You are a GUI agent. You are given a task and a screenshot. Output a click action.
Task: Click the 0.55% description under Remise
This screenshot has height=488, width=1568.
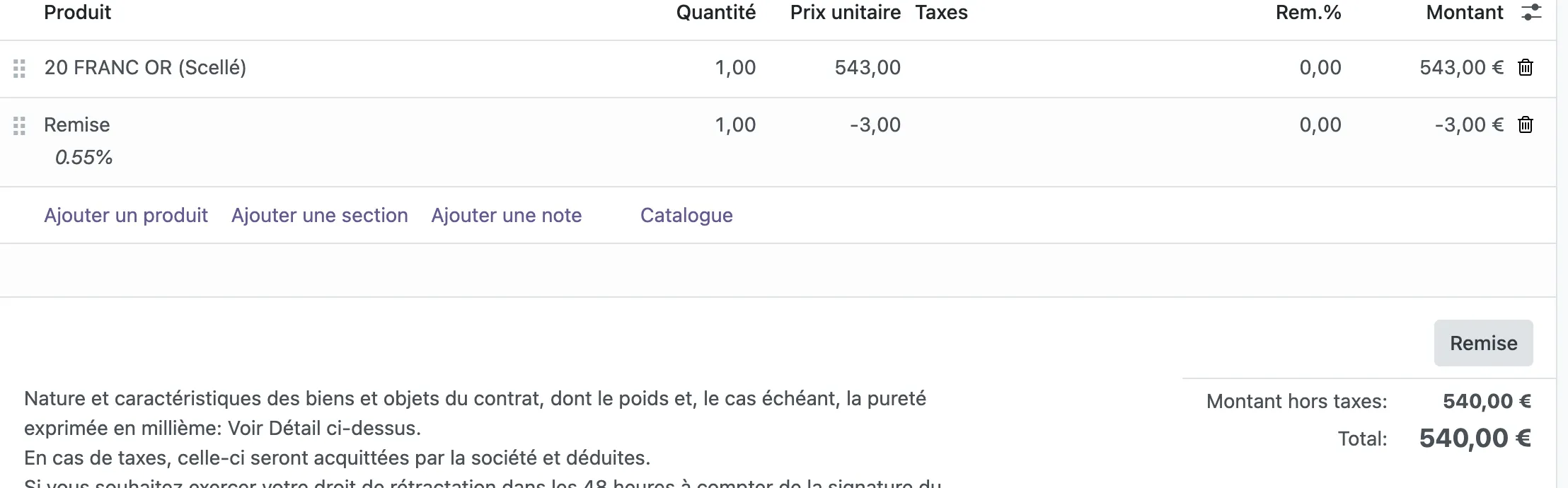pos(83,157)
